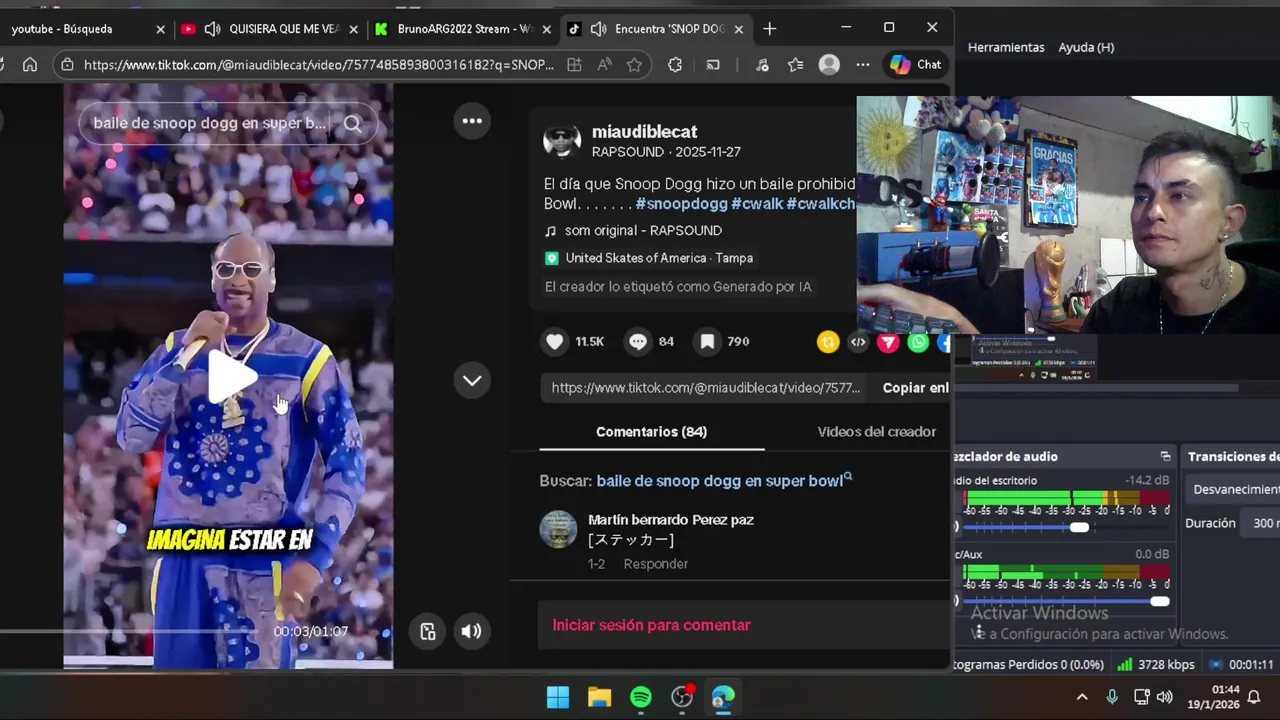Like the video using the heart icon

point(555,342)
